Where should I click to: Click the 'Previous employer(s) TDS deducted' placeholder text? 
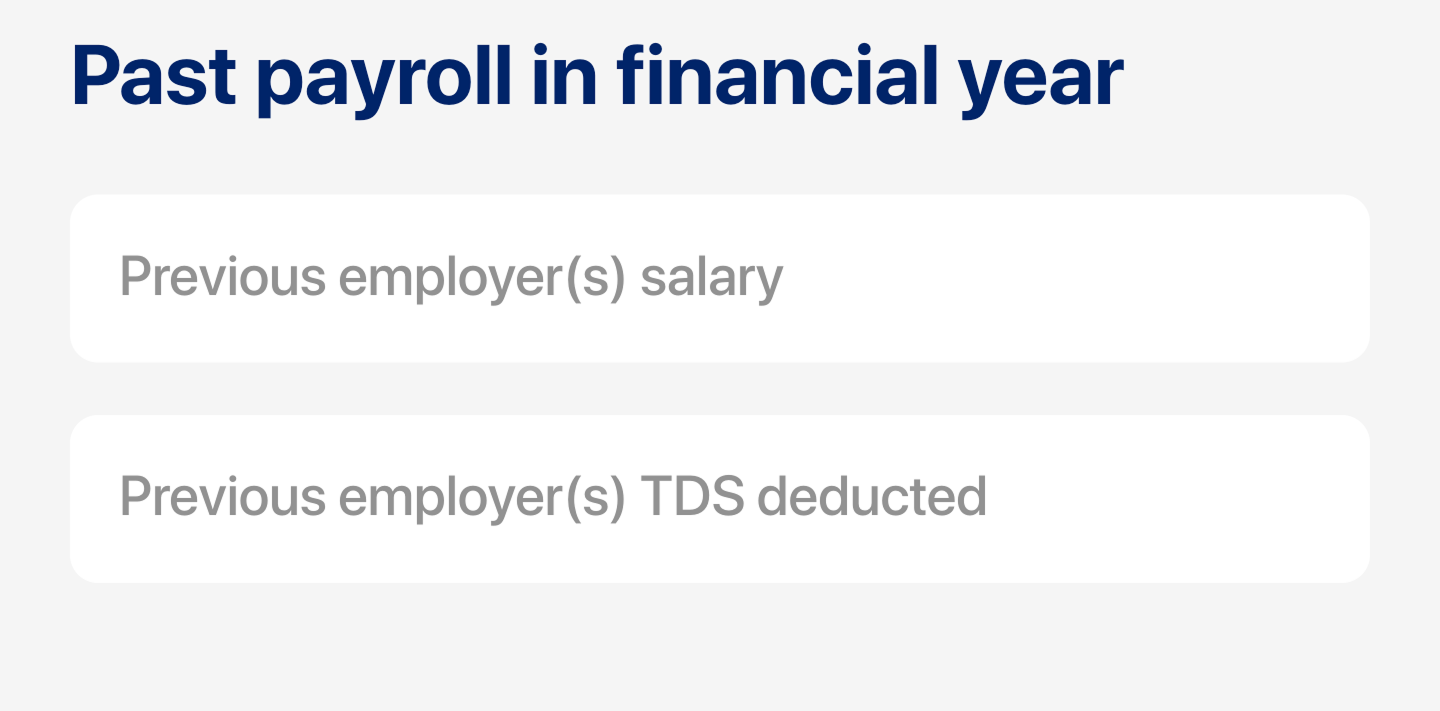[553, 497]
